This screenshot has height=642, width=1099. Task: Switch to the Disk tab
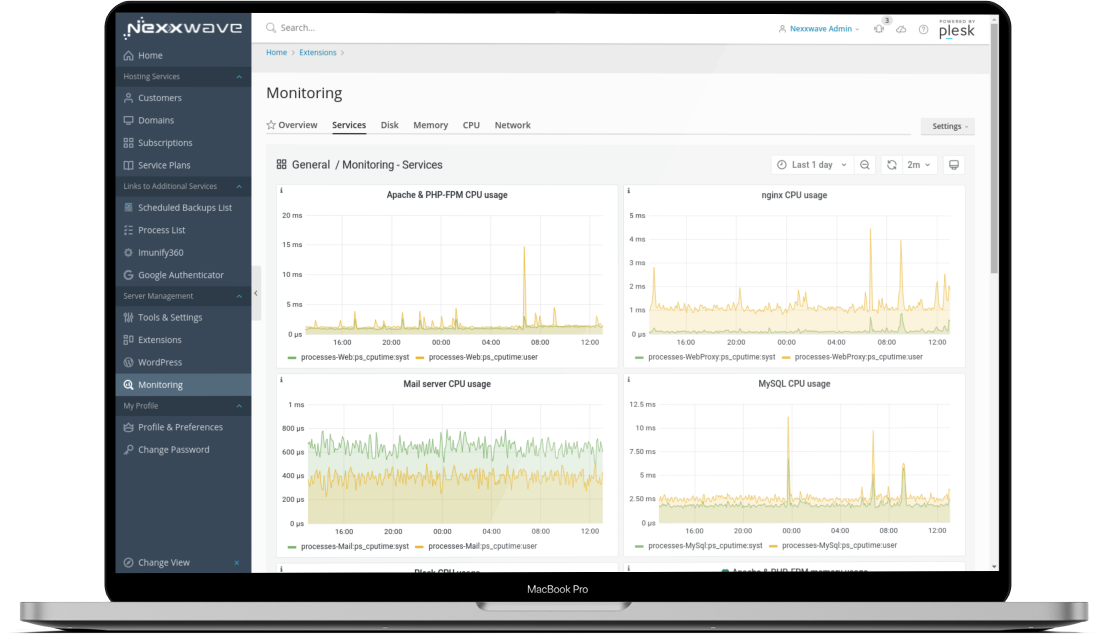click(390, 125)
